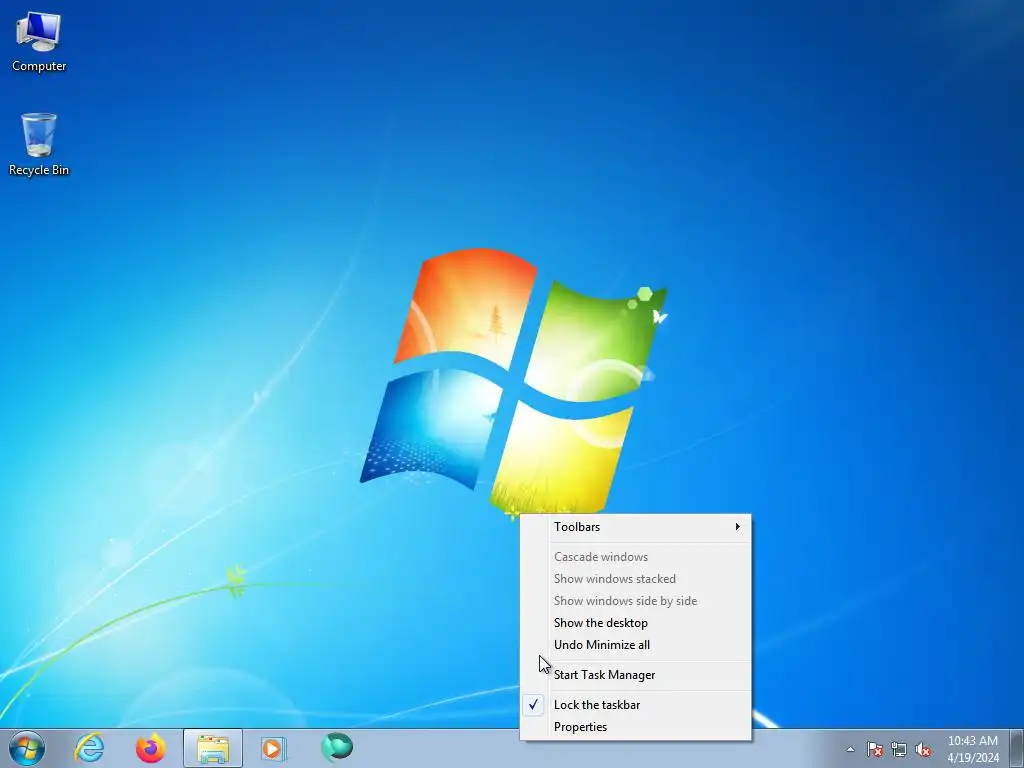Expand the Toolbars submenu
Viewport: 1024px width, 768px height.
click(x=635, y=527)
